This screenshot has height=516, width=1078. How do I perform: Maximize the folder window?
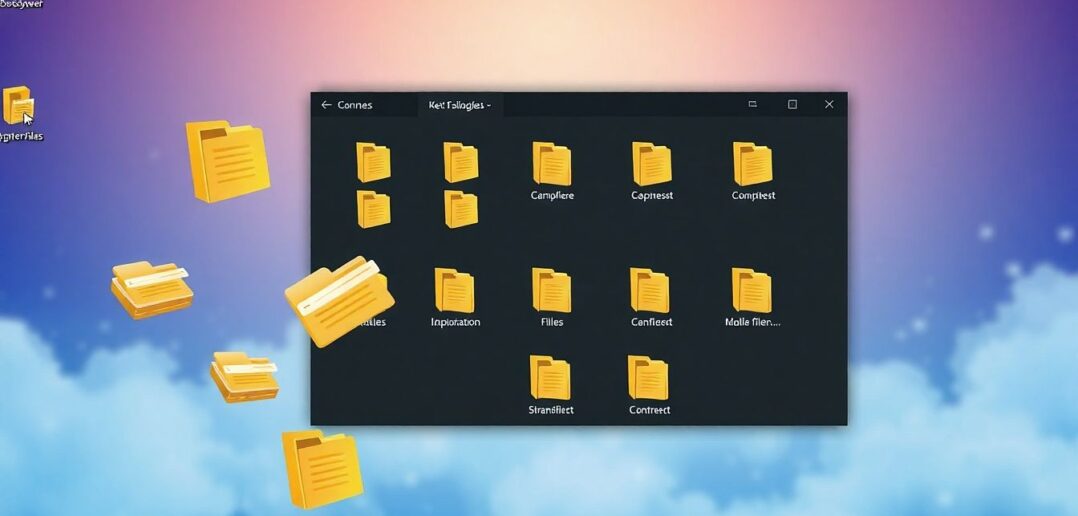tap(792, 105)
